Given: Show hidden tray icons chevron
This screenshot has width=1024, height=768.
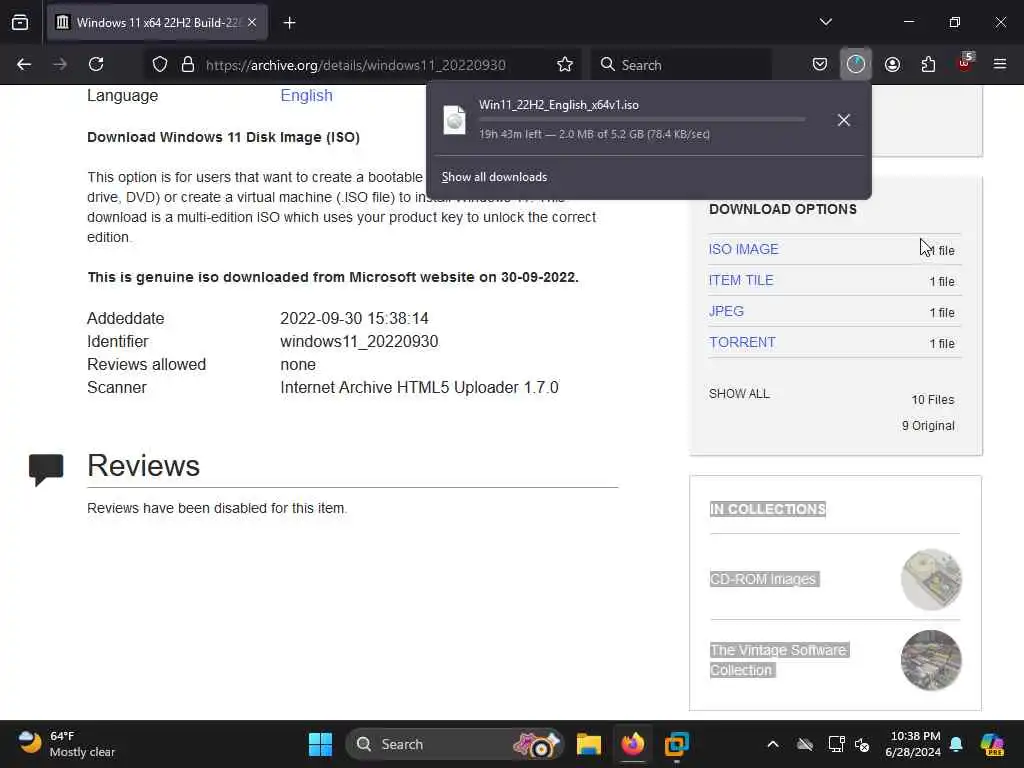Looking at the screenshot, I should pyautogui.click(x=773, y=744).
